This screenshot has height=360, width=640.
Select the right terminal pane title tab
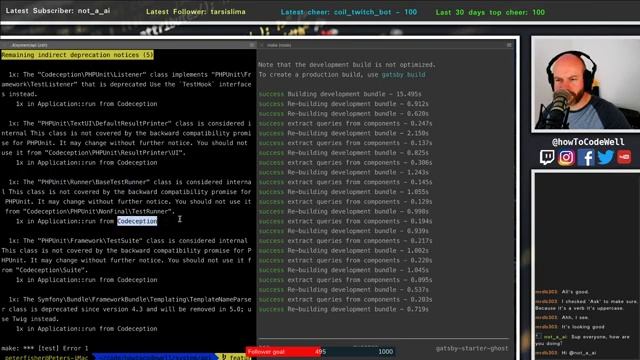[279, 45]
